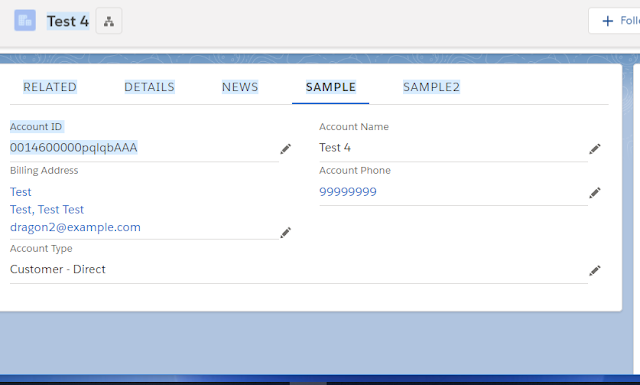640x385 pixels.
Task: Click the dragon2@example.com address line
Action: click(x=75, y=227)
